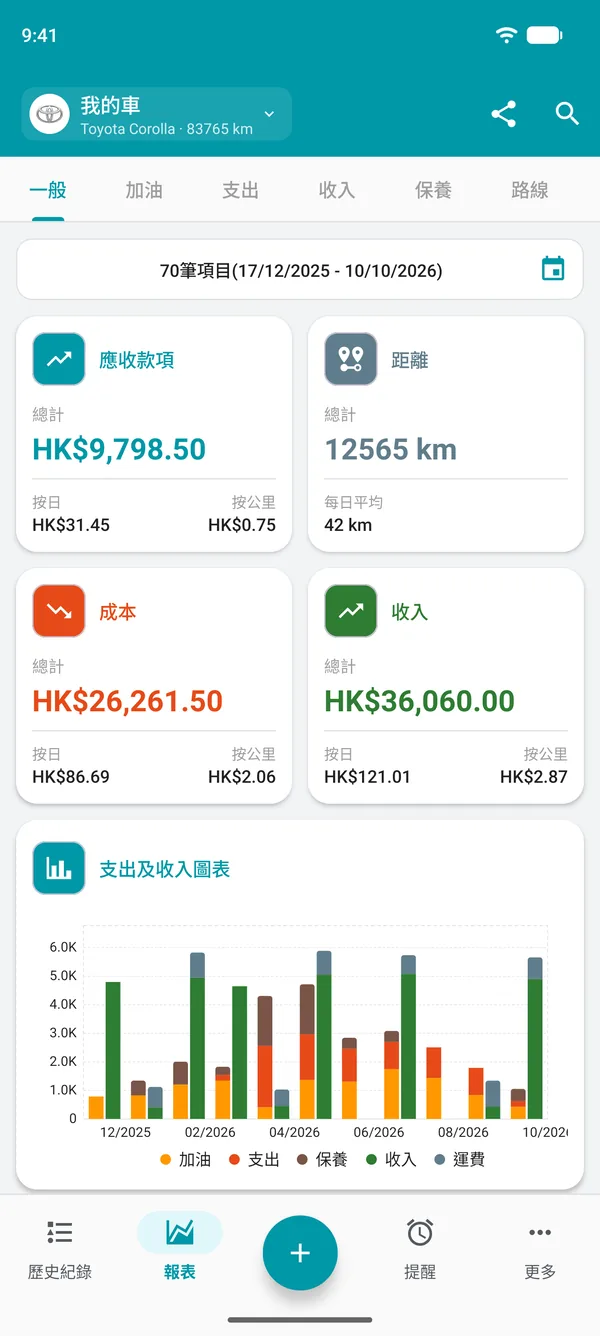Tap the 70筆項目 date range text
Screen dimensions: 600x1336
[x=301, y=270]
